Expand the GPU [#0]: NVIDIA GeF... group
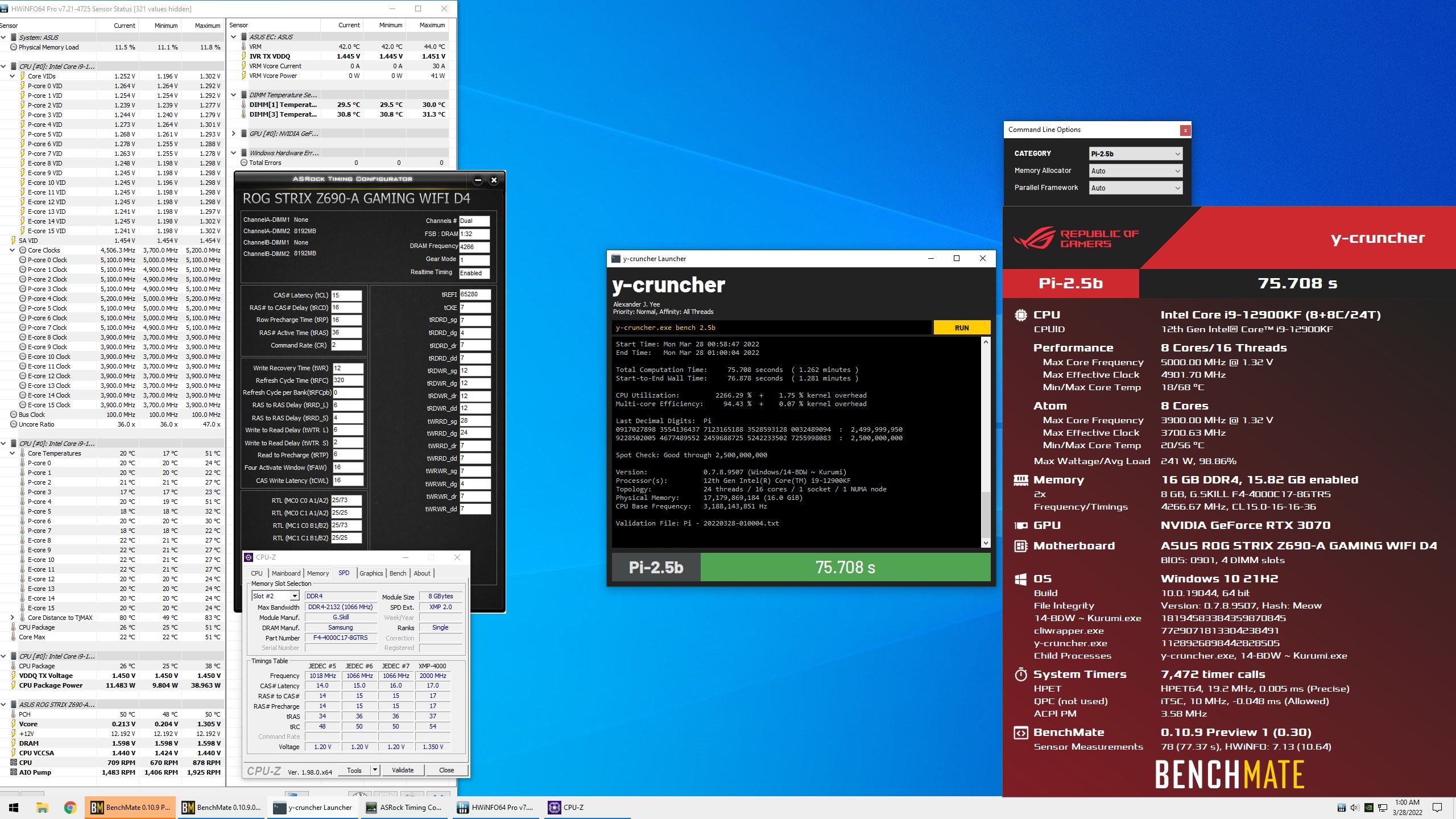 [234, 134]
